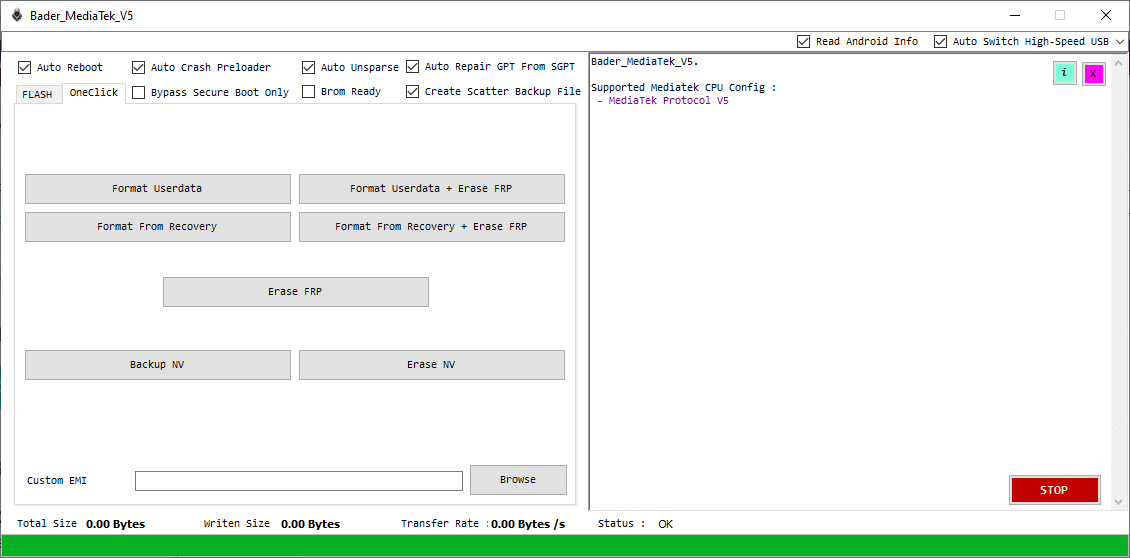Enable Bypass Secure Boot Only
1130x558 pixels.
point(139,92)
